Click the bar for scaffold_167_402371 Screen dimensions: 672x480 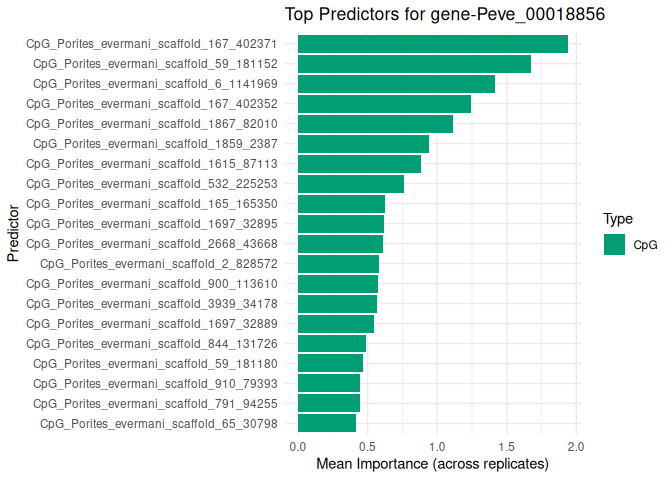point(432,44)
